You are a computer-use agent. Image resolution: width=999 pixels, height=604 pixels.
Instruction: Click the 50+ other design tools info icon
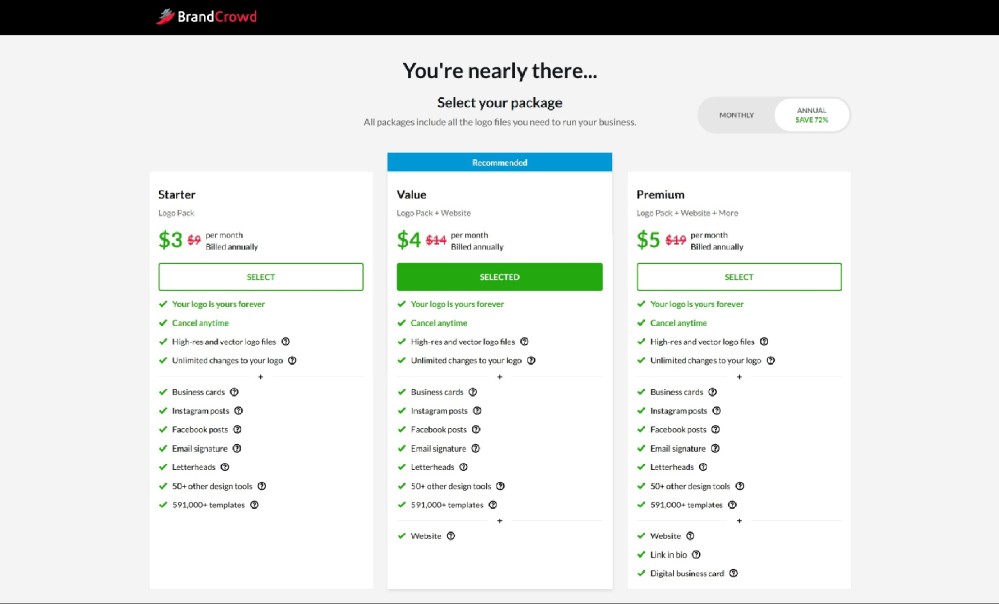(x=261, y=485)
